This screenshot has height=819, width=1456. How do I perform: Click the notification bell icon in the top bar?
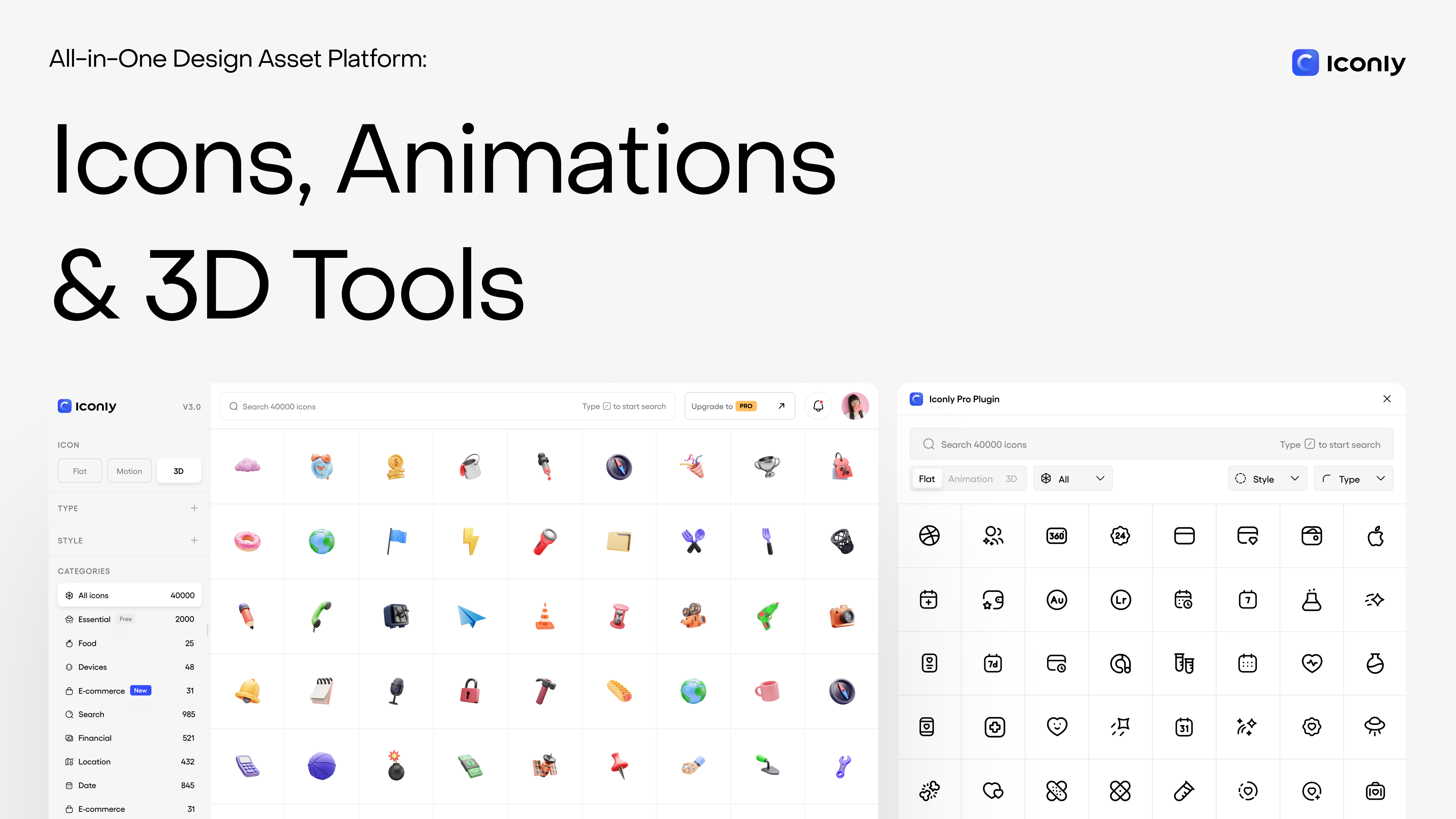point(818,406)
